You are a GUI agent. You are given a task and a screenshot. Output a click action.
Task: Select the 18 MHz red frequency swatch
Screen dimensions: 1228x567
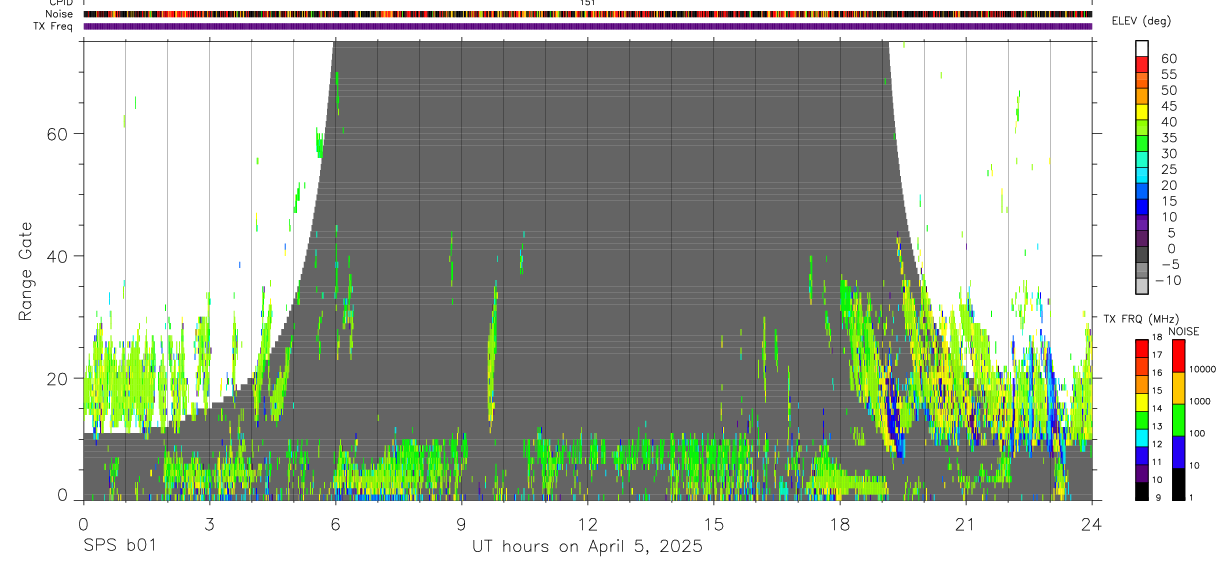tap(1142, 348)
